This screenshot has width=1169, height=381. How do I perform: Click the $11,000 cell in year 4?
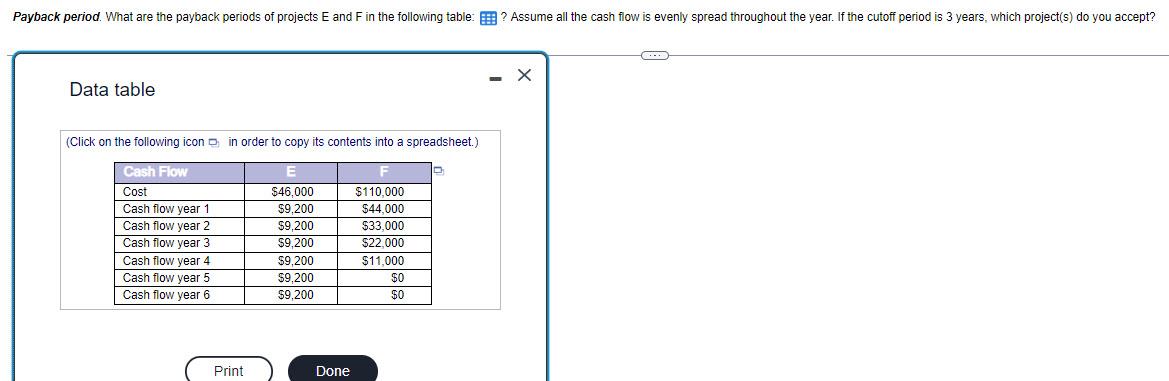pyautogui.click(x=384, y=261)
